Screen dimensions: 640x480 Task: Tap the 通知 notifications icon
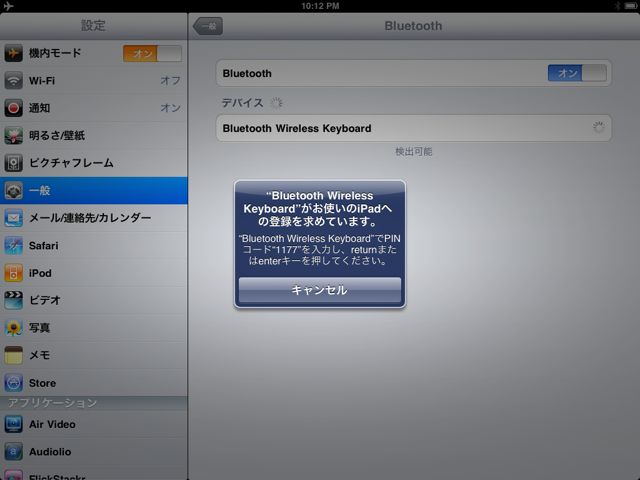tap(13, 108)
